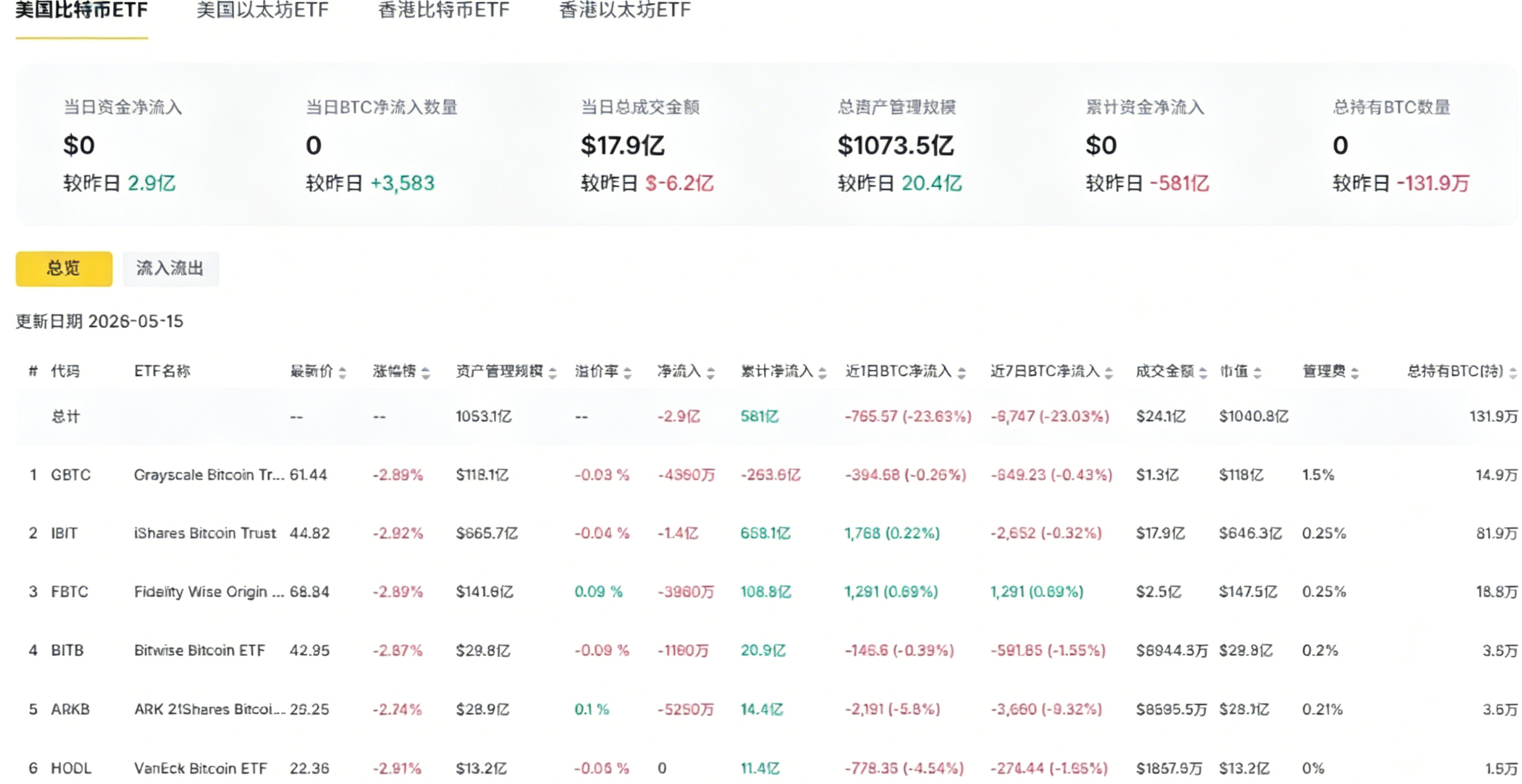Click VanEck Bitcoin ETF name
Screen dimensions: 1522x784
point(201,768)
